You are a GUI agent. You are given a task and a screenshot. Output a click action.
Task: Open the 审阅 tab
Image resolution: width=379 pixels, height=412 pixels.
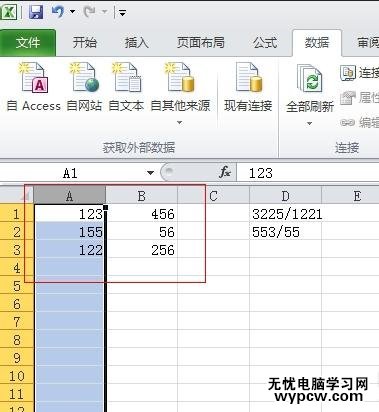pos(367,43)
